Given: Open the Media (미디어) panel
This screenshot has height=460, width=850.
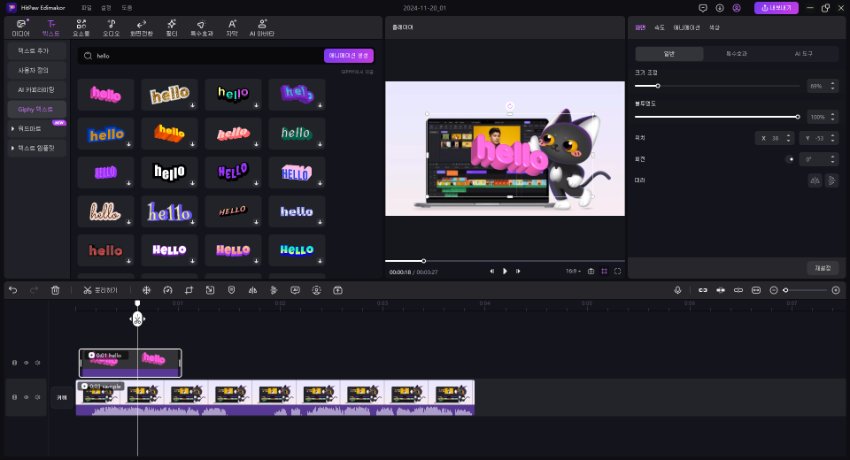Looking at the screenshot, I should pos(20,26).
